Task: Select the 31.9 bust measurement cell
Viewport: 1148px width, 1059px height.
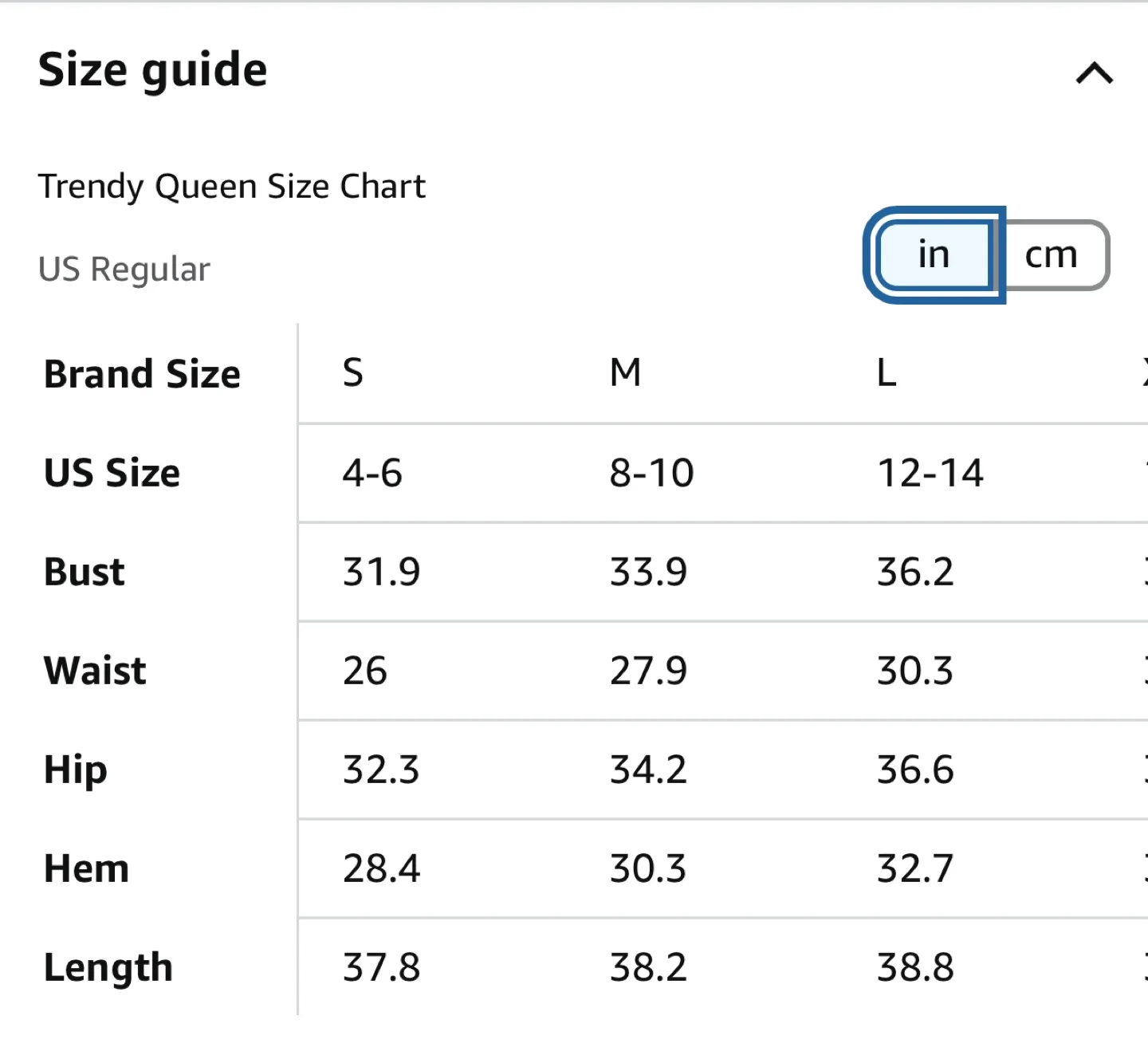Action: click(380, 572)
